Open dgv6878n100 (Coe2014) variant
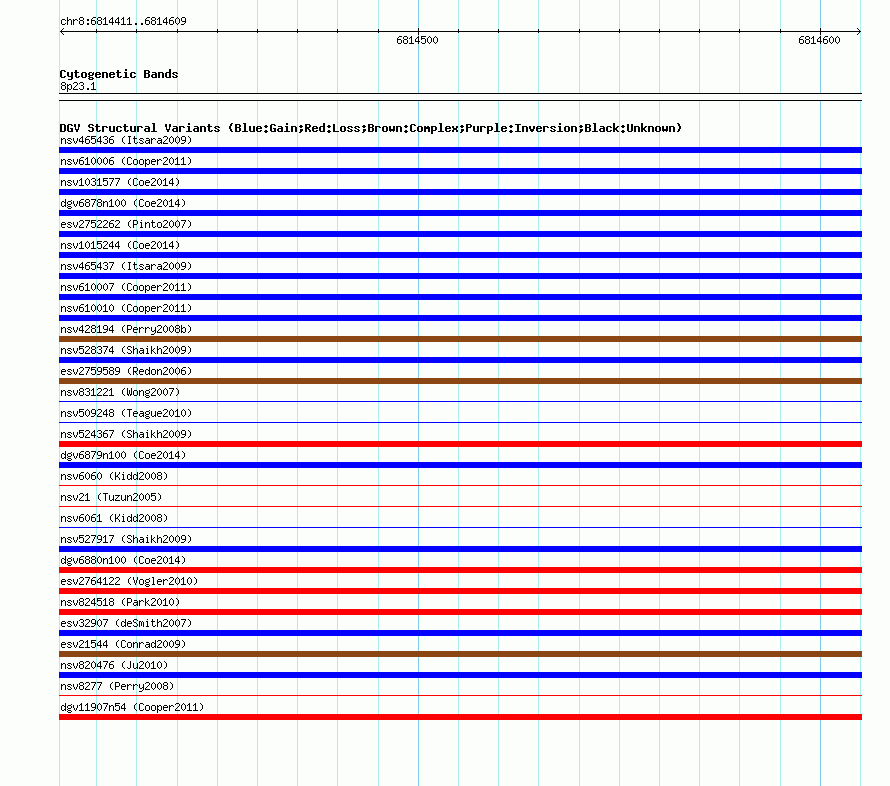The width and height of the screenshot is (890, 786). (x=123, y=203)
